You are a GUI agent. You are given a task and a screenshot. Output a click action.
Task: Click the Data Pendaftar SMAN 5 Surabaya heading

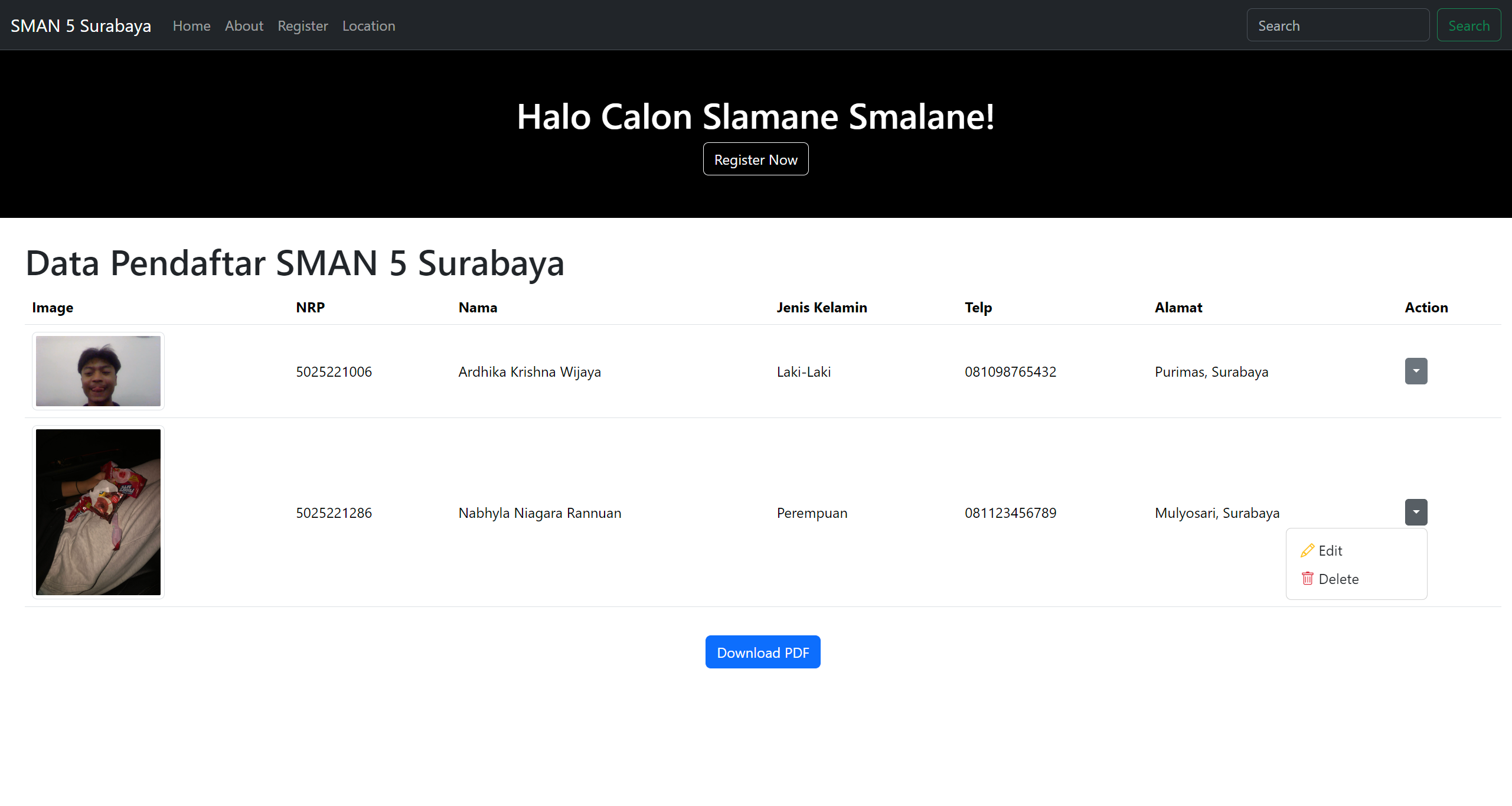click(x=295, y=263)
